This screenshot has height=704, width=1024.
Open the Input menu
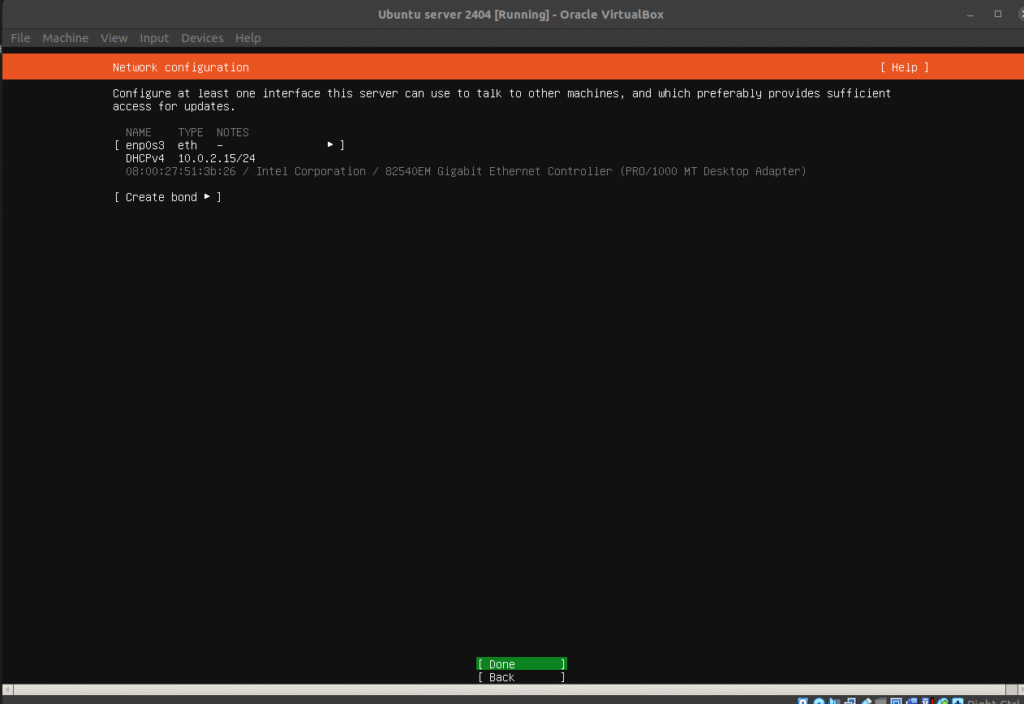[154, 38]
